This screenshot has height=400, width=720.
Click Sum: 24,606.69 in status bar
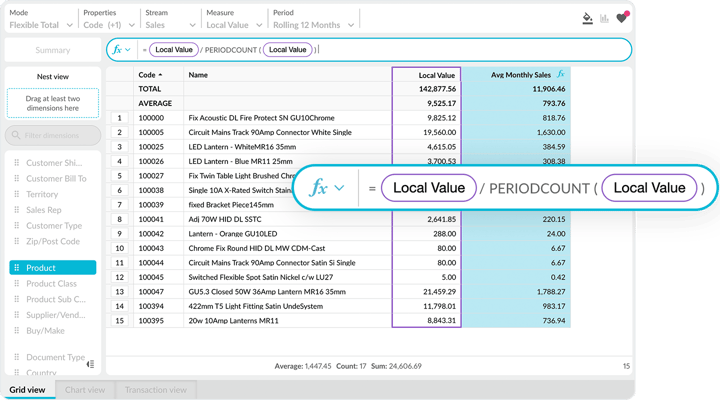396,366
